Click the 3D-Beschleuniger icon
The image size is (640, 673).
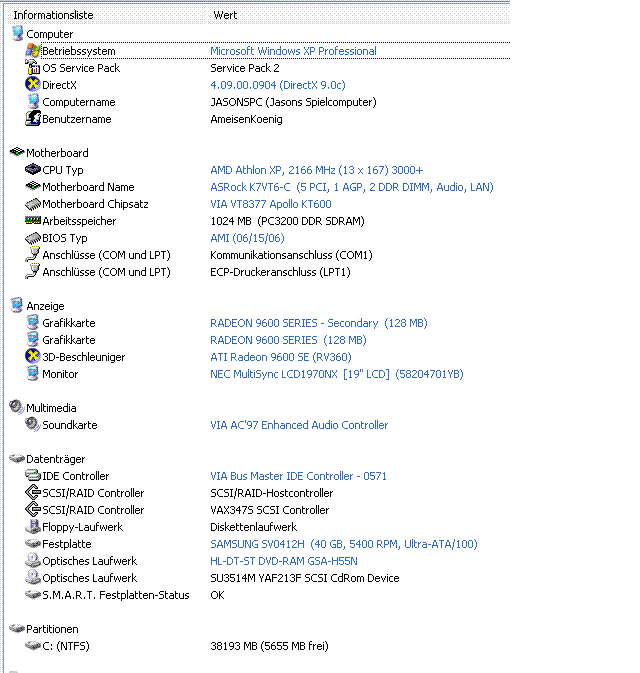coord(33,357)
